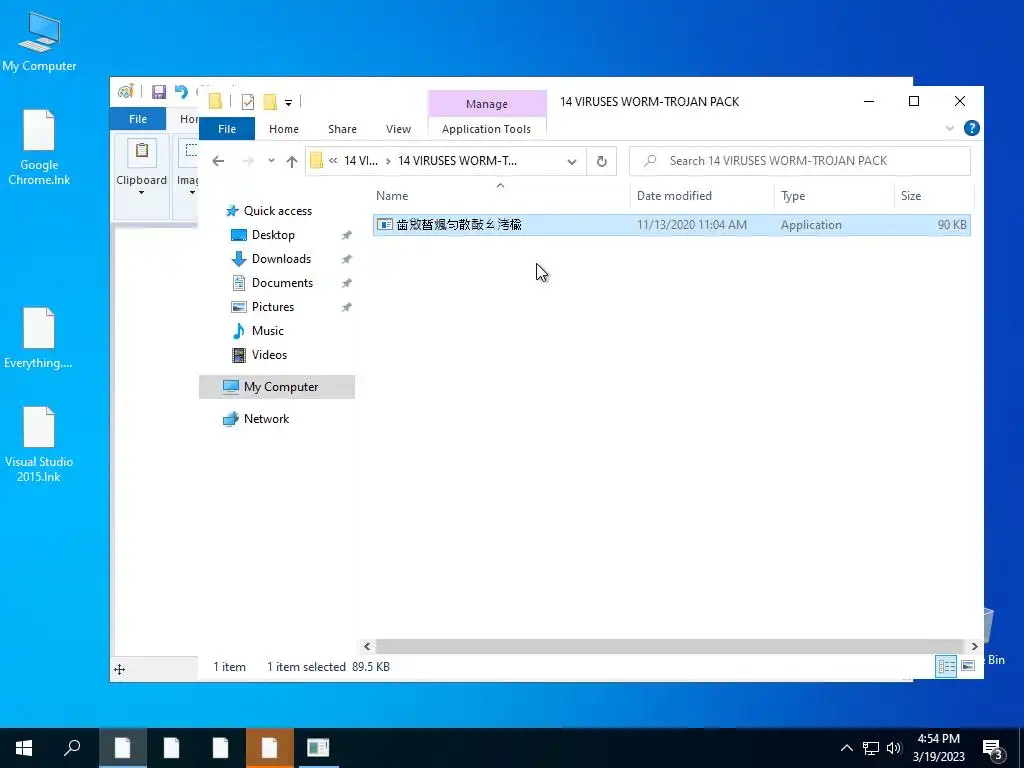1024x768 pixels.
Task: Switch to the View tab
Action: [398, 129]
